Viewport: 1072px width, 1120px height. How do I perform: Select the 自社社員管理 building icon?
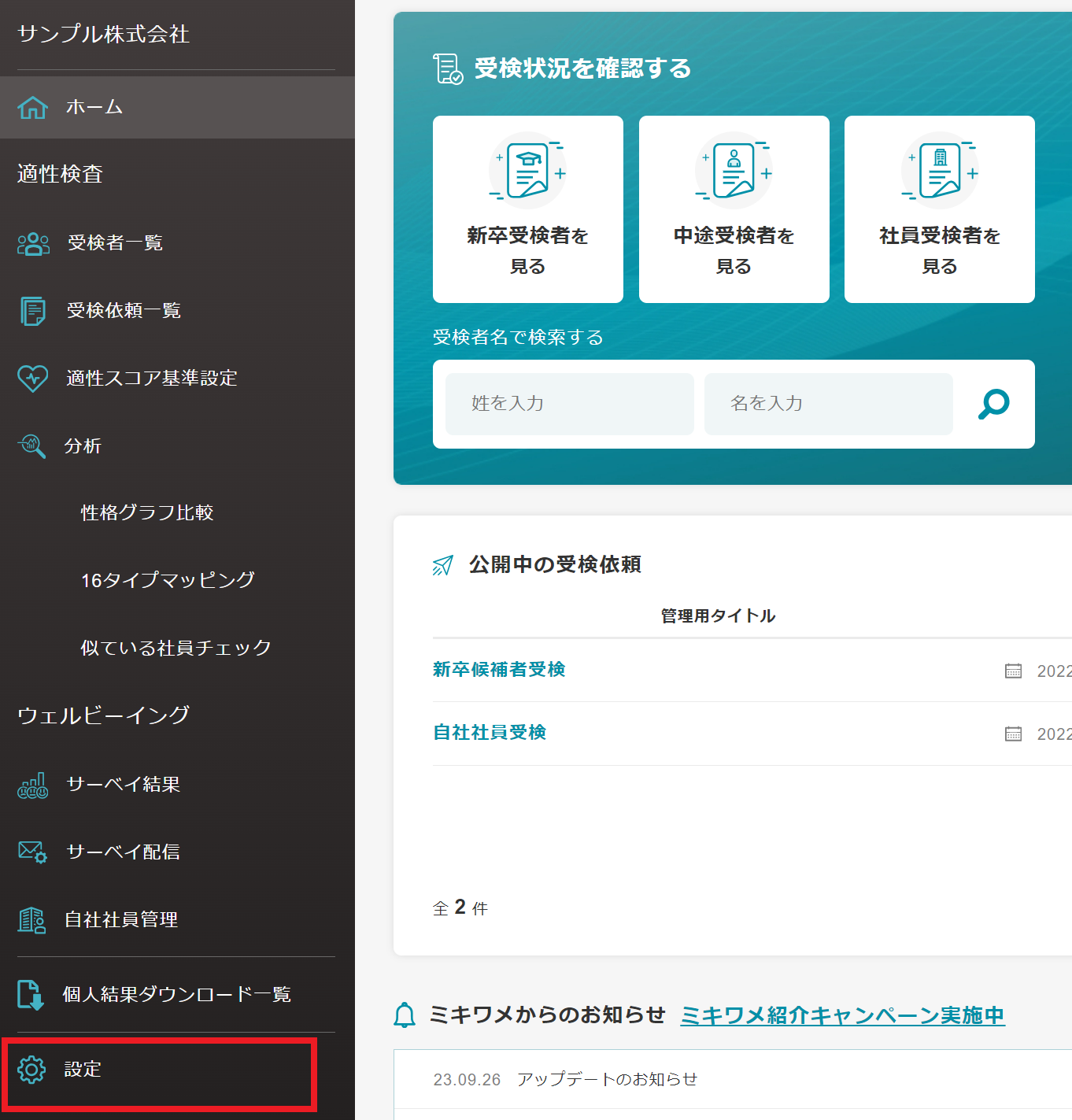tap(31, 919)
